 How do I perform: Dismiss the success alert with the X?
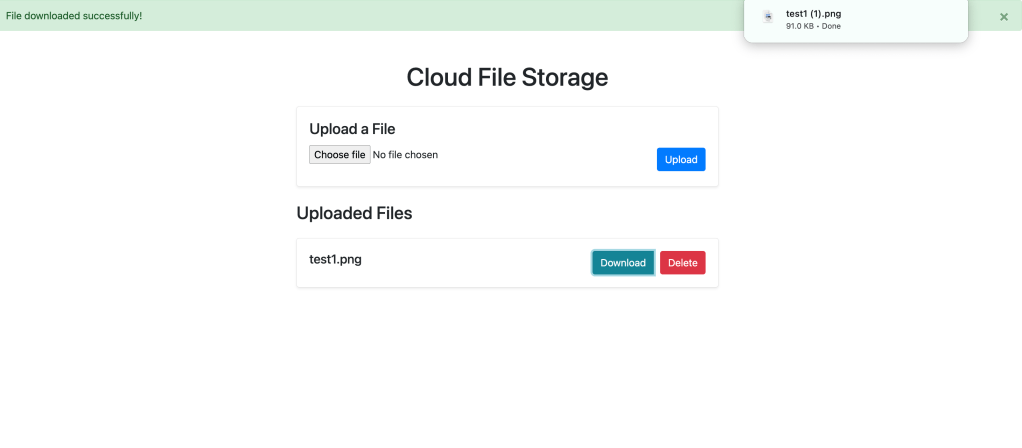pyautogui.click(x=1004, y=16)
